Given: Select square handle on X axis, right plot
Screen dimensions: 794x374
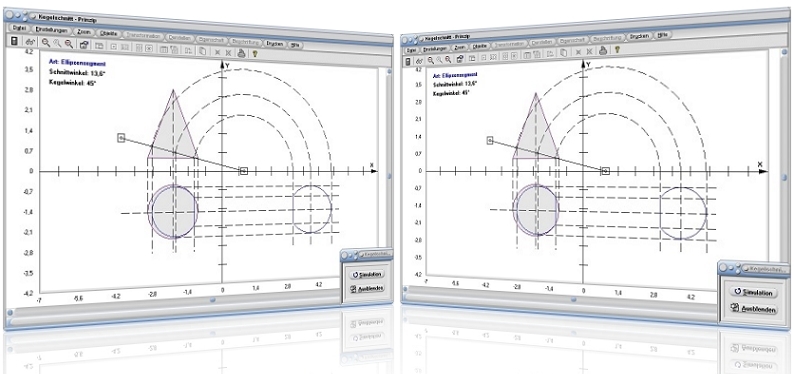Looking at the screenshot, I should (605, 171).
